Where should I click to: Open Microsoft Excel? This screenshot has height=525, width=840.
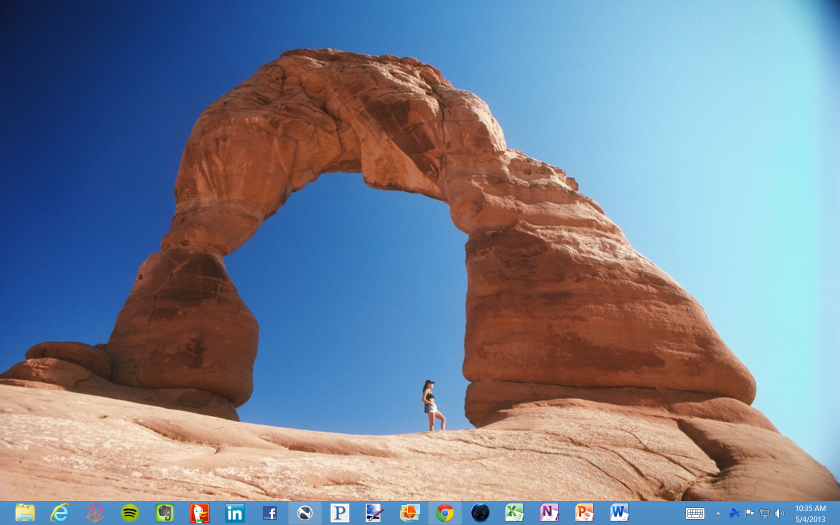tap(514, 513)
